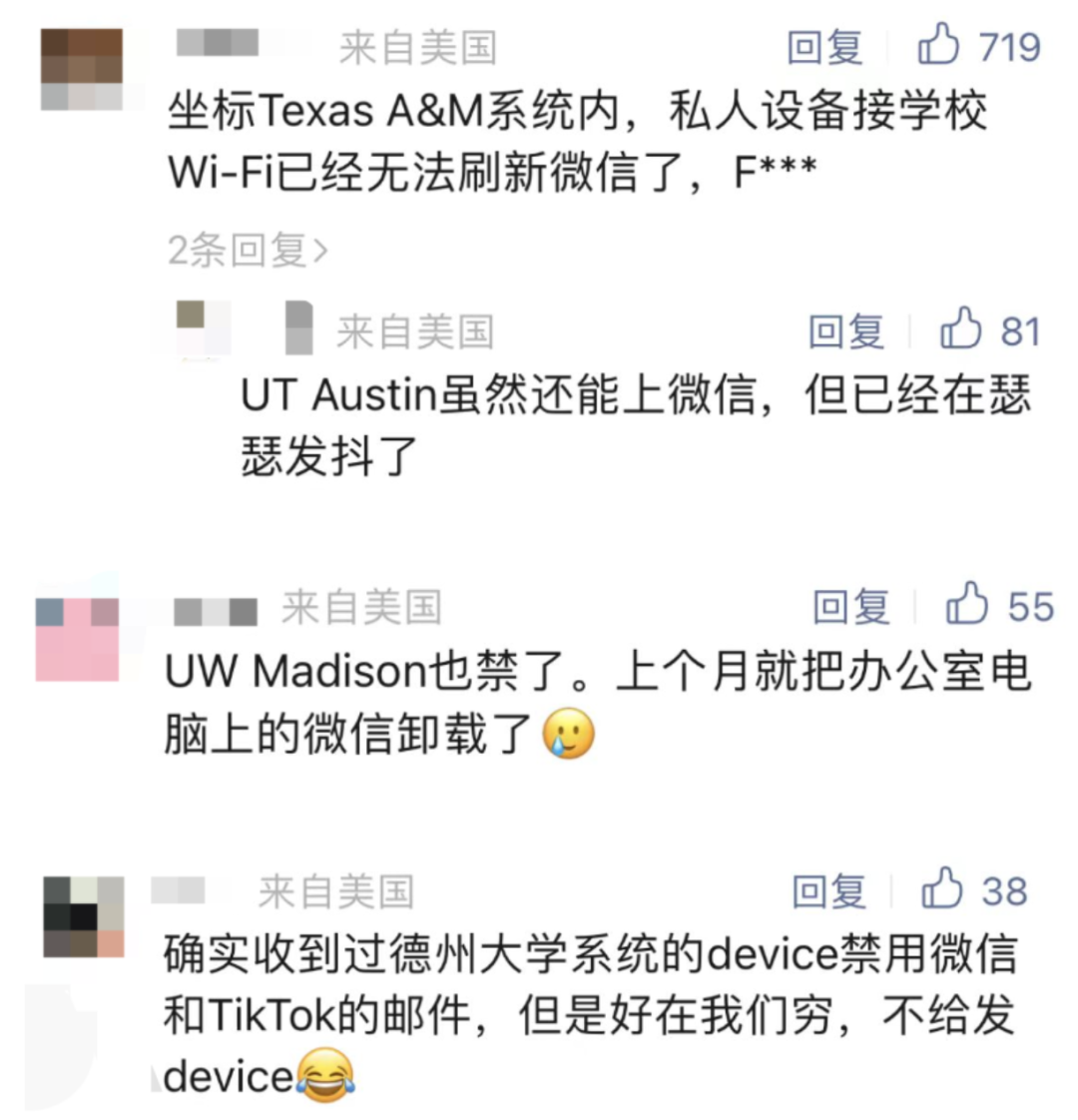Reply to the Texas A&M comment via 回复
1078x1120 pixels.
point(824,47)
